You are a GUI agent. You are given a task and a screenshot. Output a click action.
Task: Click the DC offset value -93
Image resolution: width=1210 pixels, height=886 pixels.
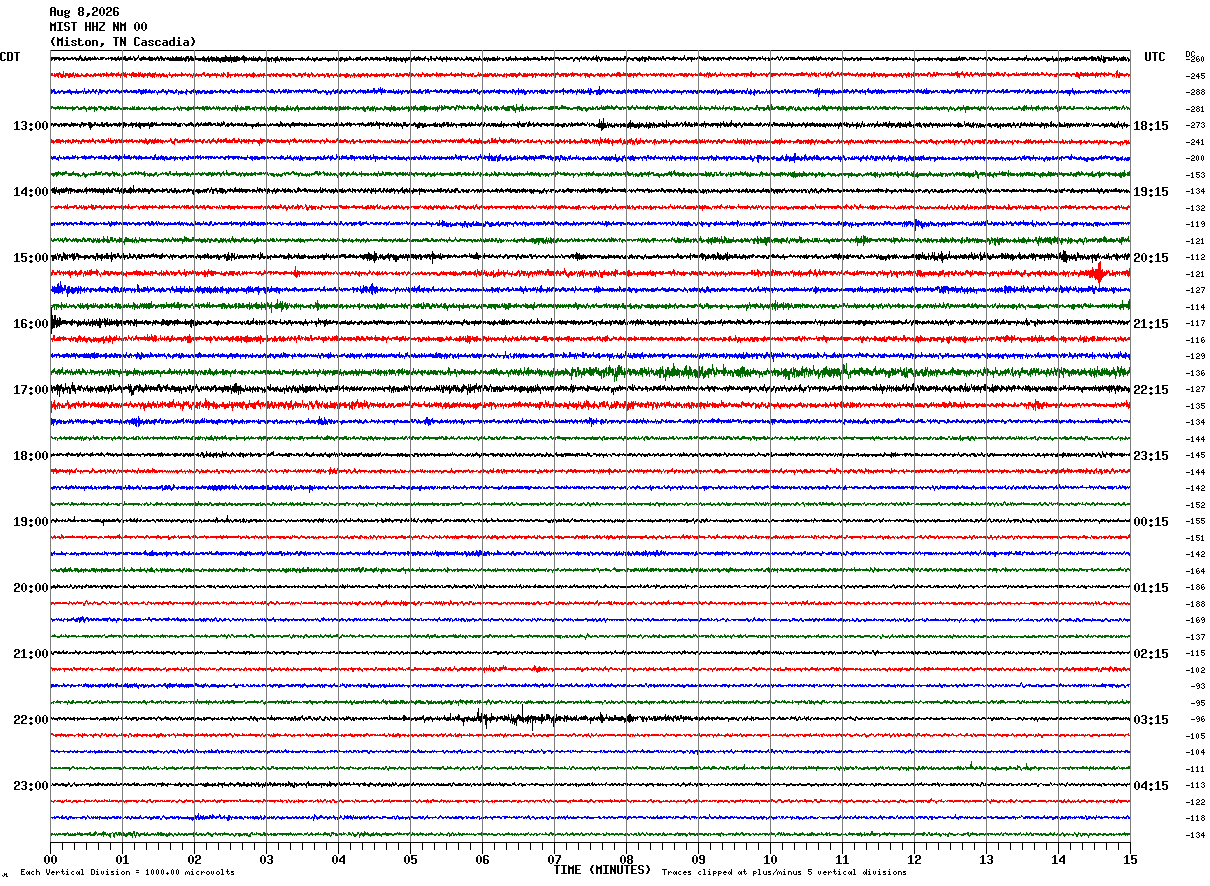pyautogui.click(x=1197, y=686)
